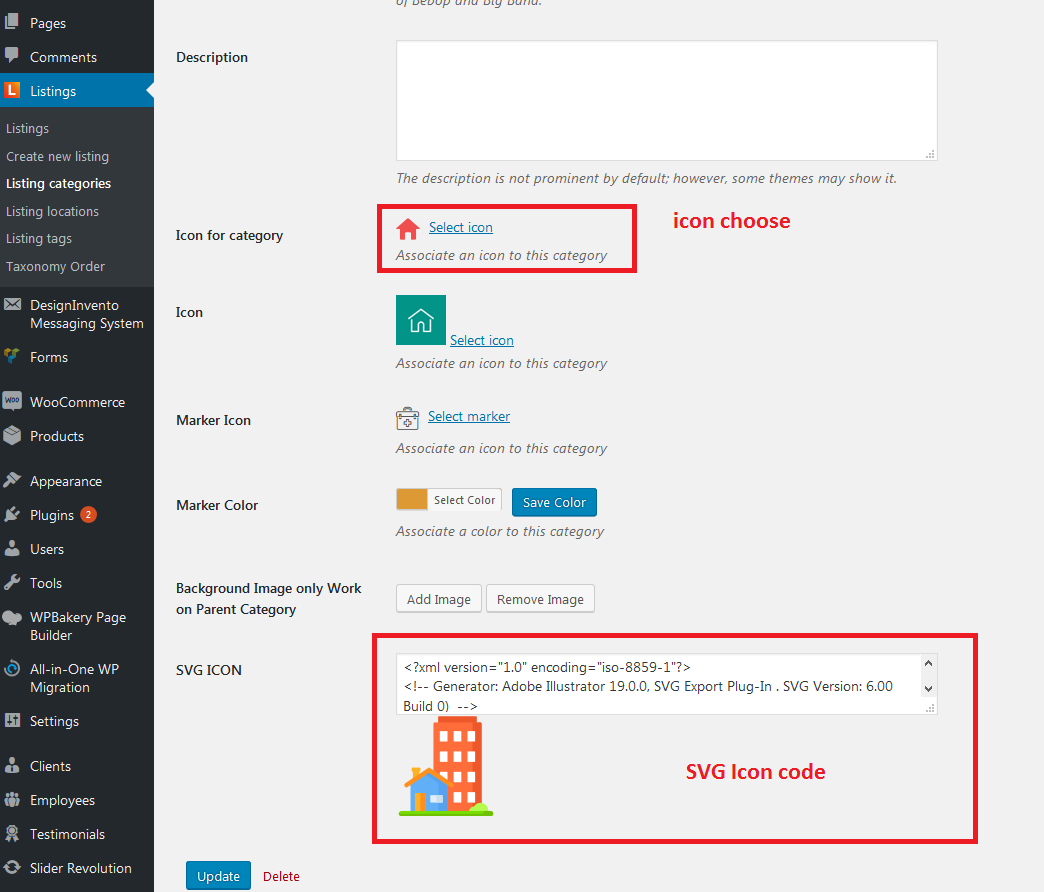Image resolution: width=1044 pixels, height=892 pixels.
Task: Click the Slider Revolution refresh icon
Action: [x=12, y=867]
